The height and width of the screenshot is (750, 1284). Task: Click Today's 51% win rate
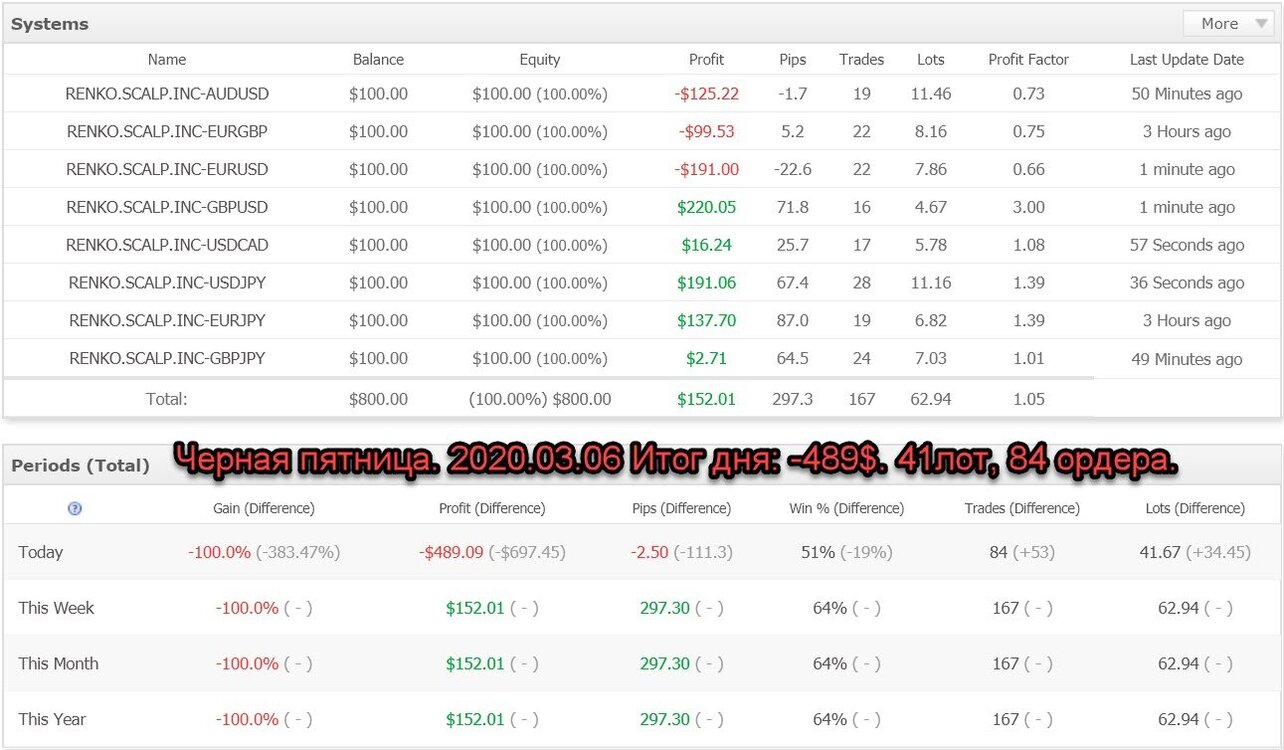coord(818,552)
